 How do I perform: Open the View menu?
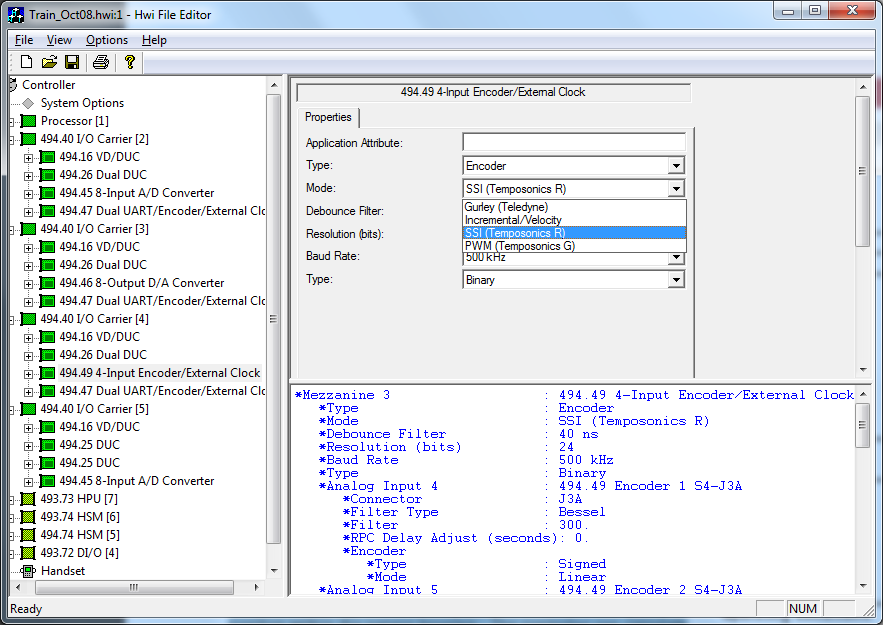[59, 40]
